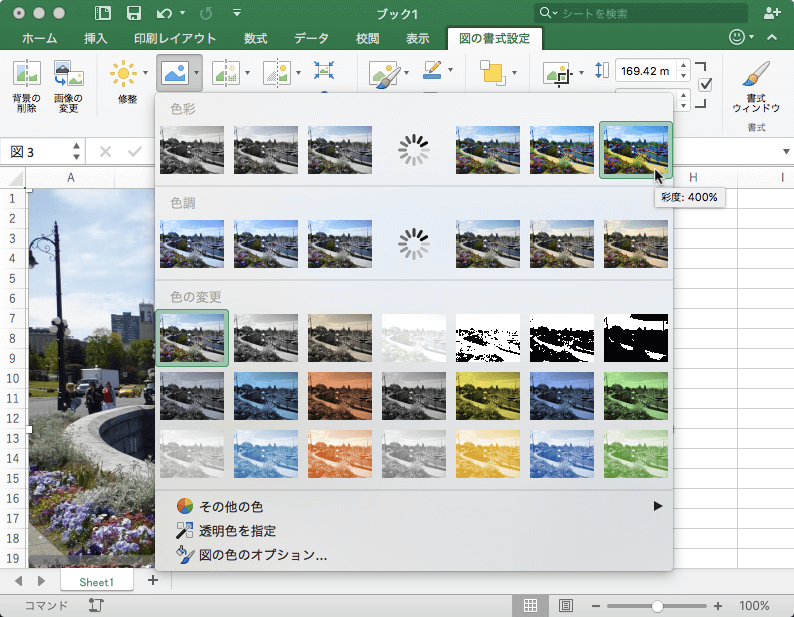
Task: Click the zoom slider handle
Action: (x=657, y=606)
